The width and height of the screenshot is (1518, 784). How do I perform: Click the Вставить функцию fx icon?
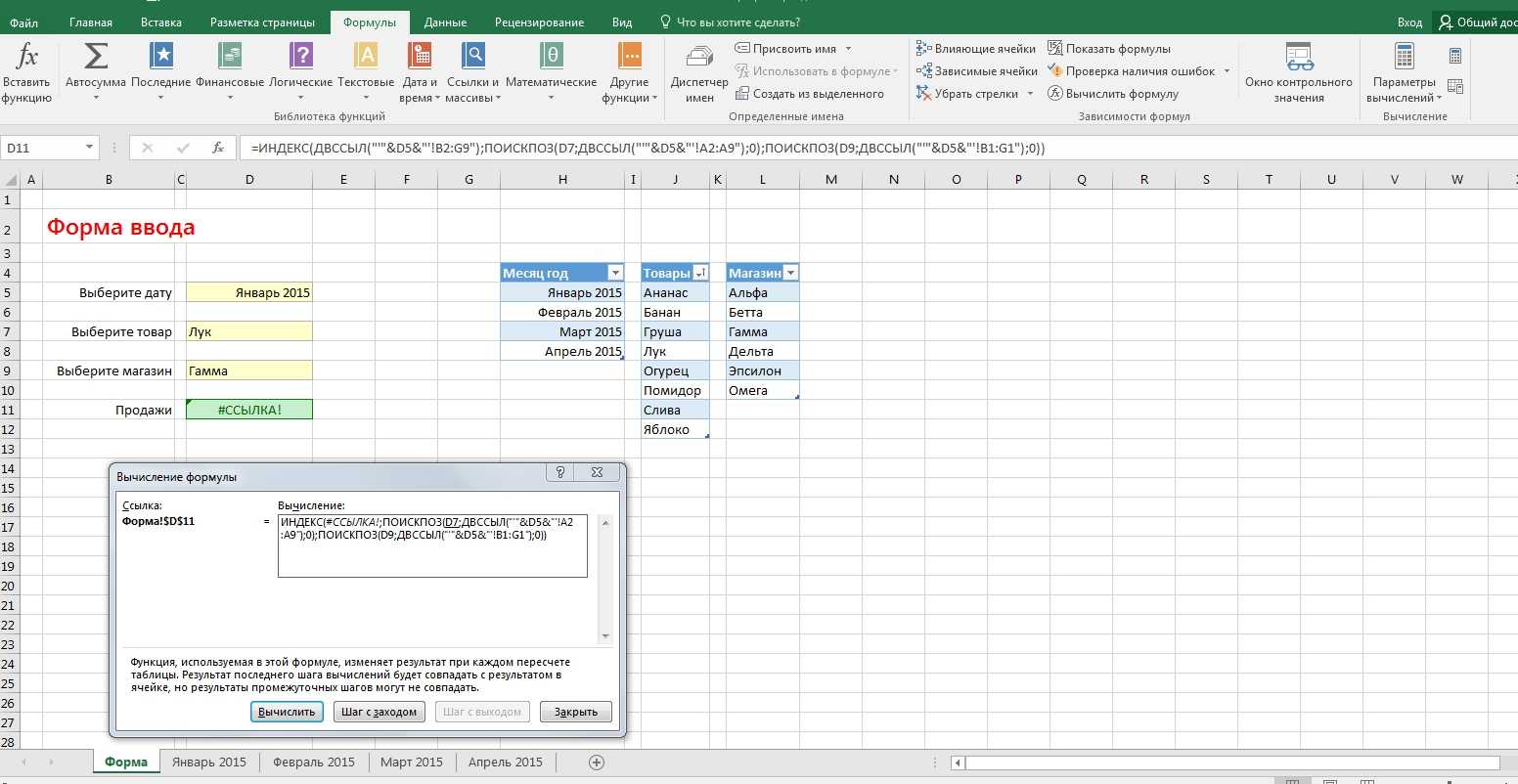(x=26, y=73)
